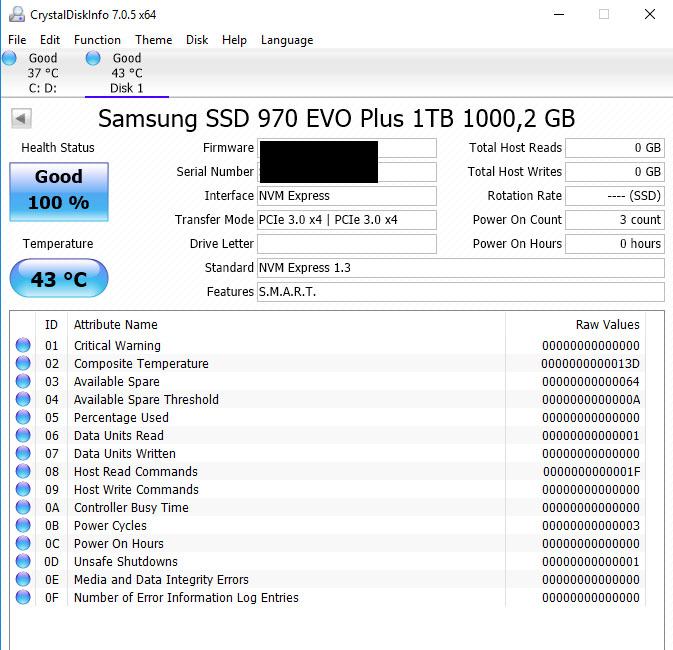Click the Total Host Writes value field
Screen dimensions: 673x650
(x=615, y=172)
